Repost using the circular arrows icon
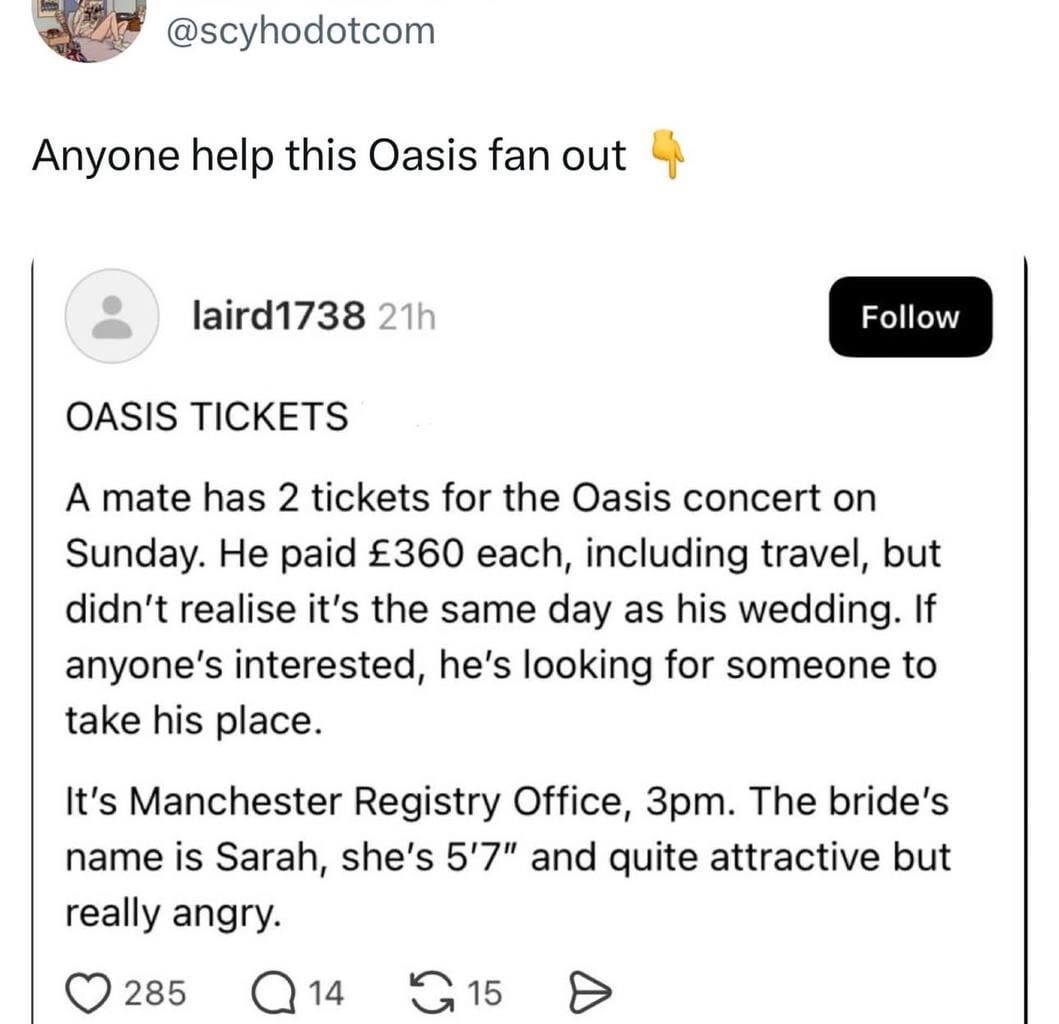Screen dimensions: 1059x1024 433,993
